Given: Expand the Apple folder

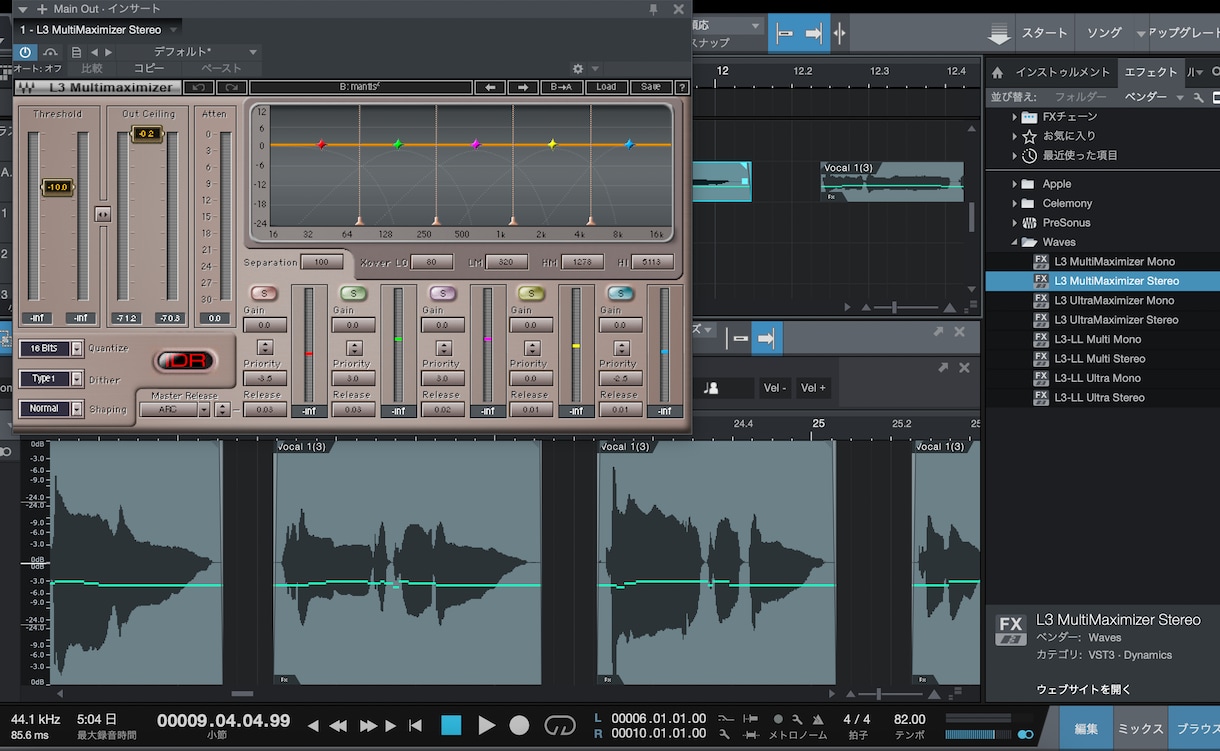Looking at the screenshot, I should click(x=1015, y=184).
